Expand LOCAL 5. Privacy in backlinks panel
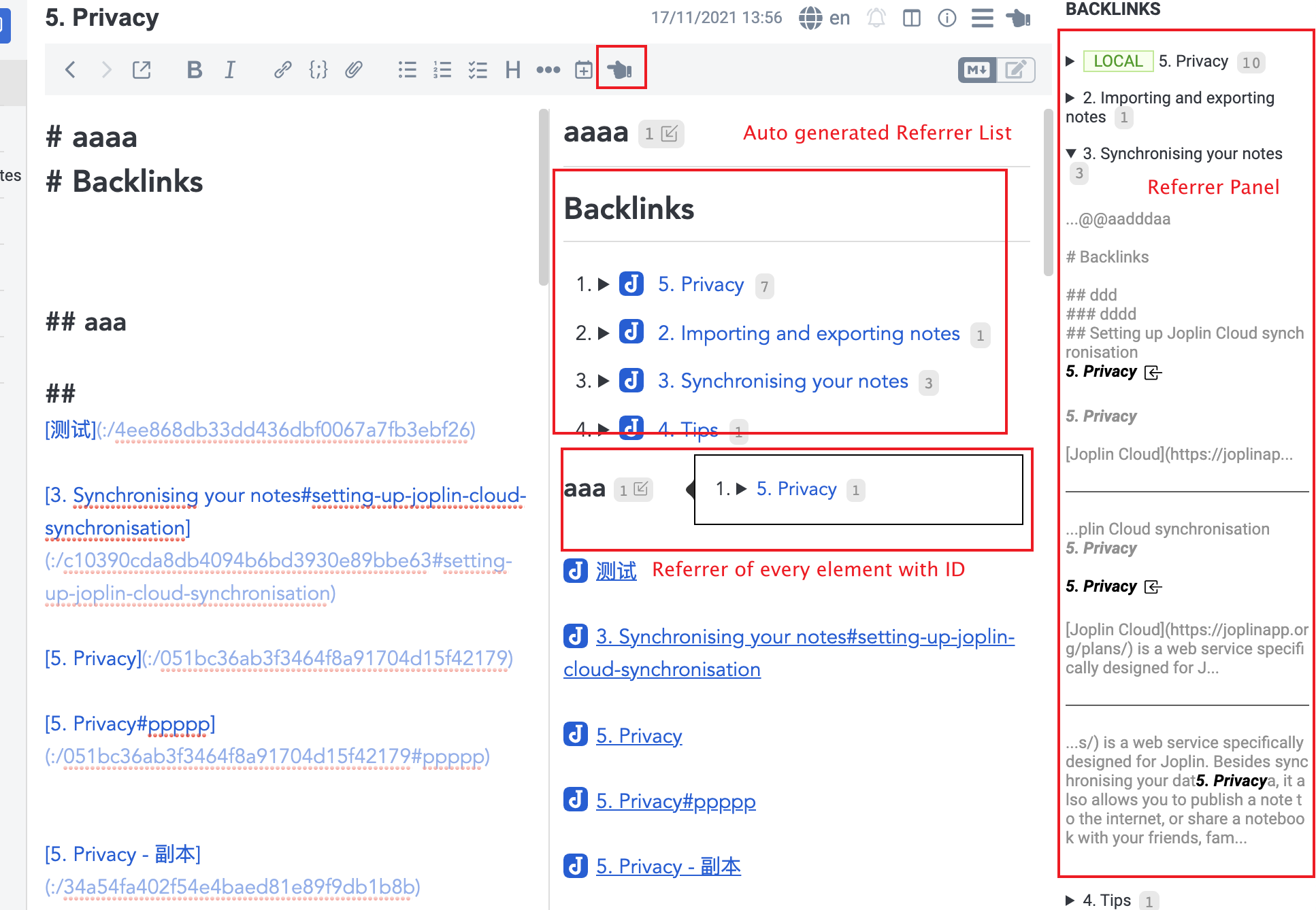This screenshot has height=910, width=1316. point(1070,61)
